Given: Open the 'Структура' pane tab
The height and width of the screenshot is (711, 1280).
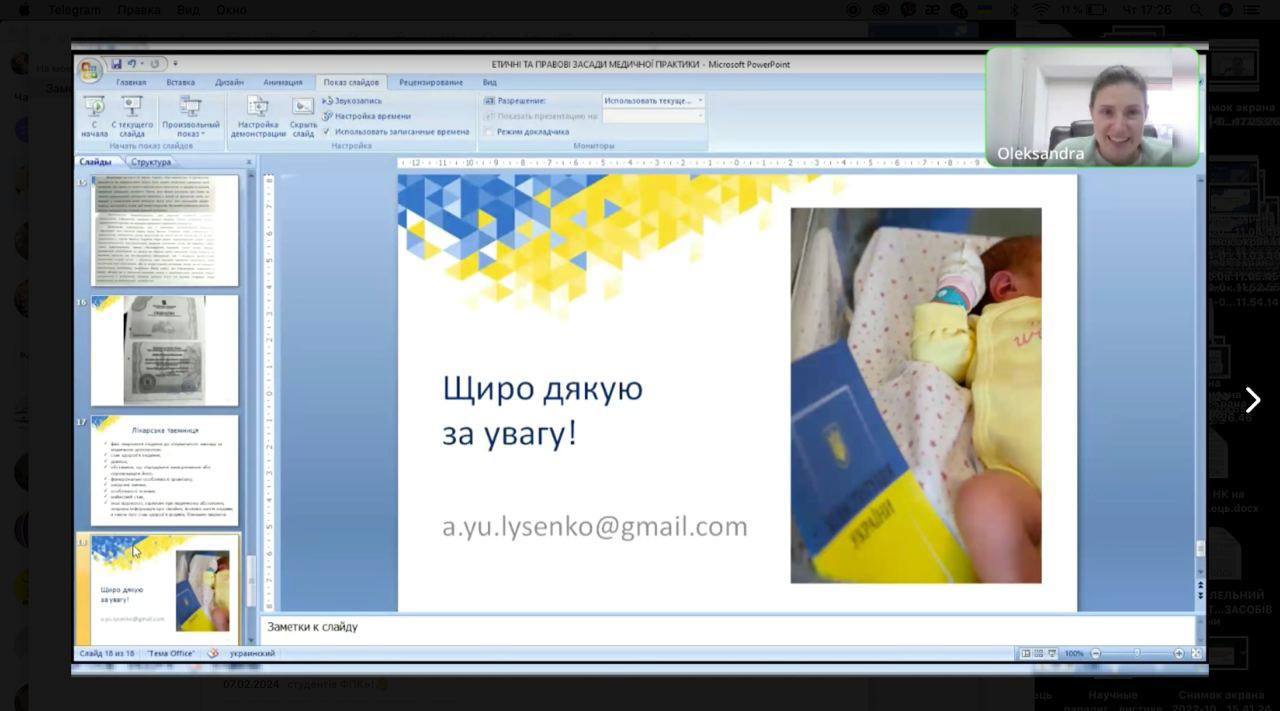Looking at the screenshot, I should (151, 162).
